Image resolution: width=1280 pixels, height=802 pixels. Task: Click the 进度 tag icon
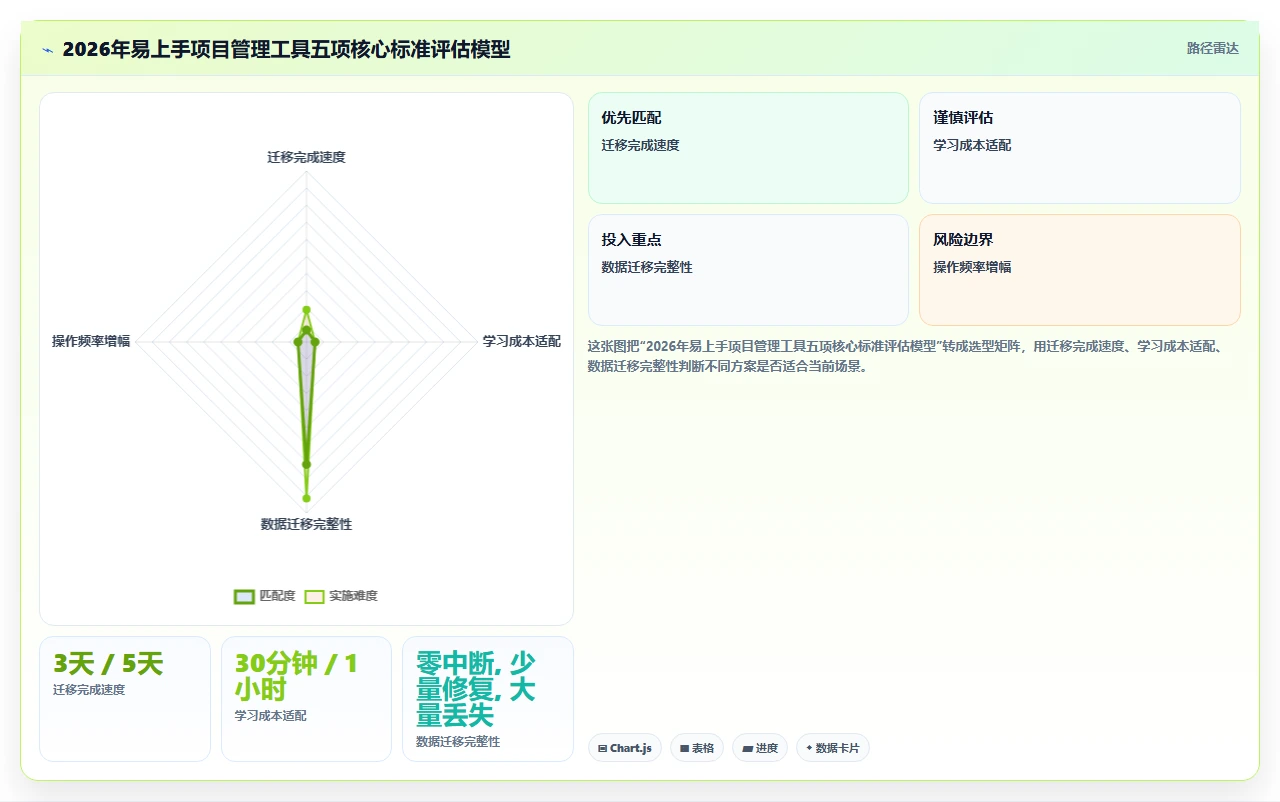coord(747,748)
